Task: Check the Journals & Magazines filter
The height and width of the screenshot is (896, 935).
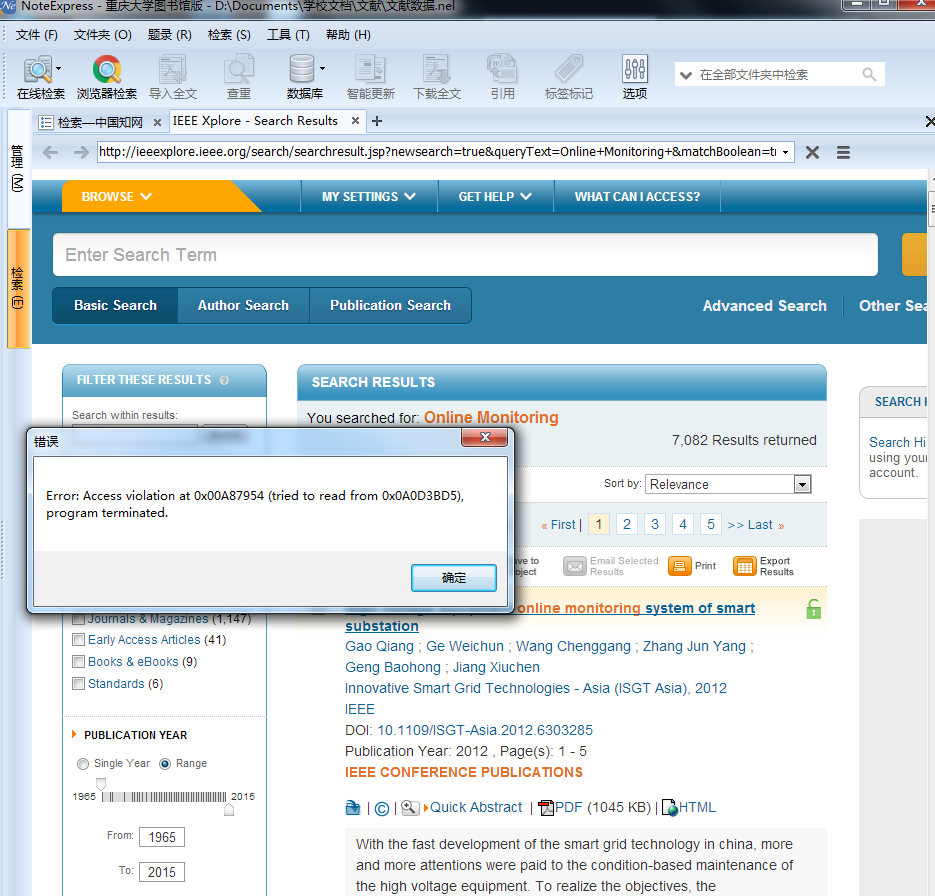Action: [x=78, y=619]
